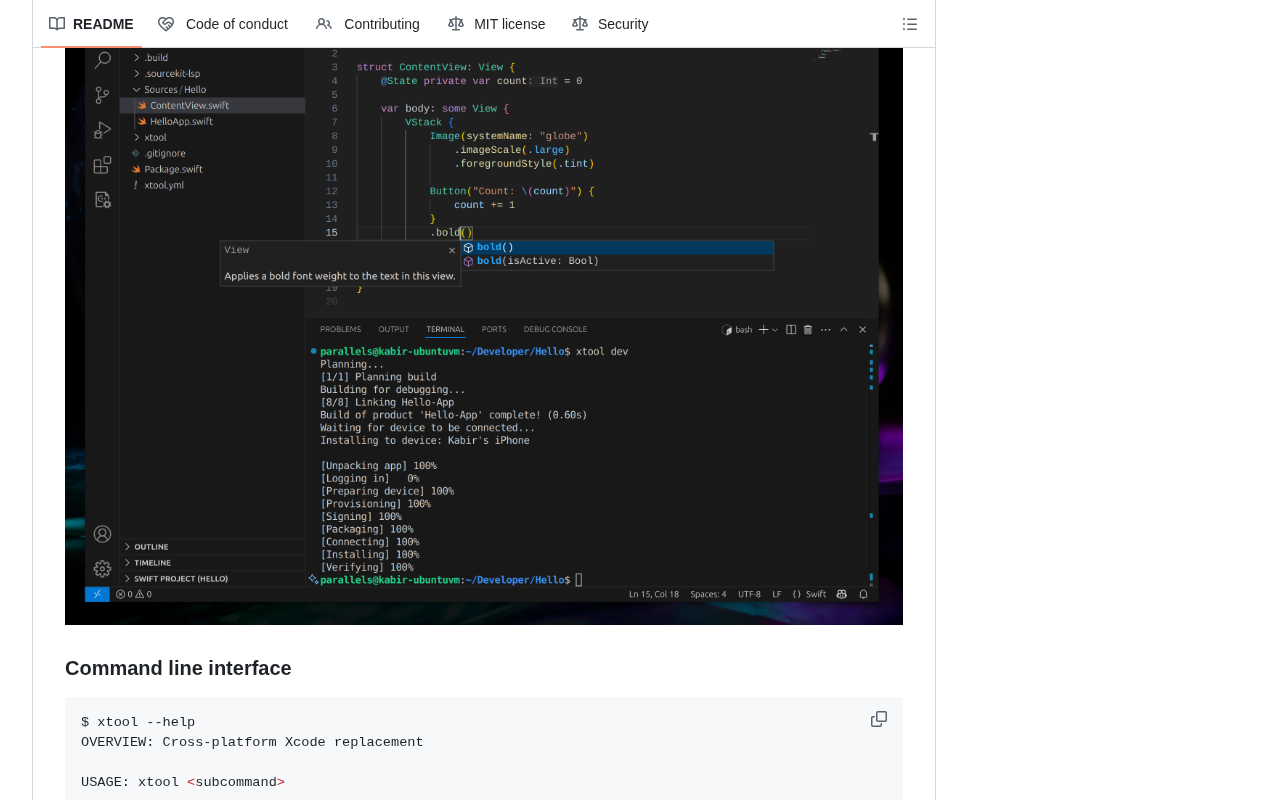This screenshot has height=800, width=1280.
Task: Open the Security tab
Action: click(x=610, y=24)
